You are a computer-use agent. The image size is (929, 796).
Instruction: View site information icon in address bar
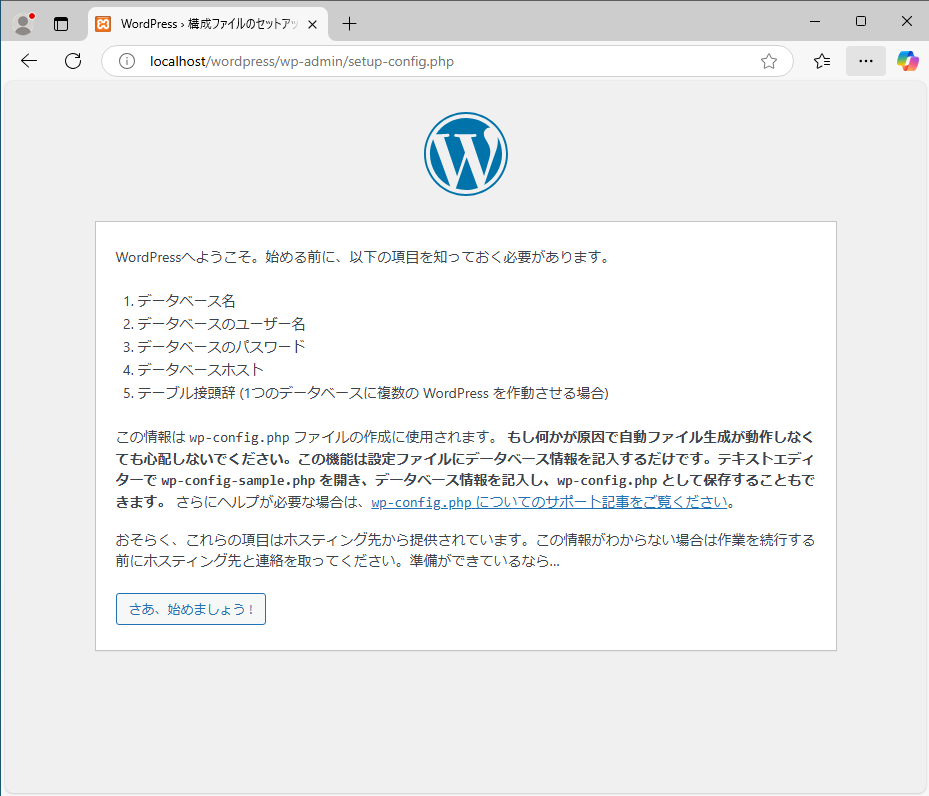tap(127, 61)
